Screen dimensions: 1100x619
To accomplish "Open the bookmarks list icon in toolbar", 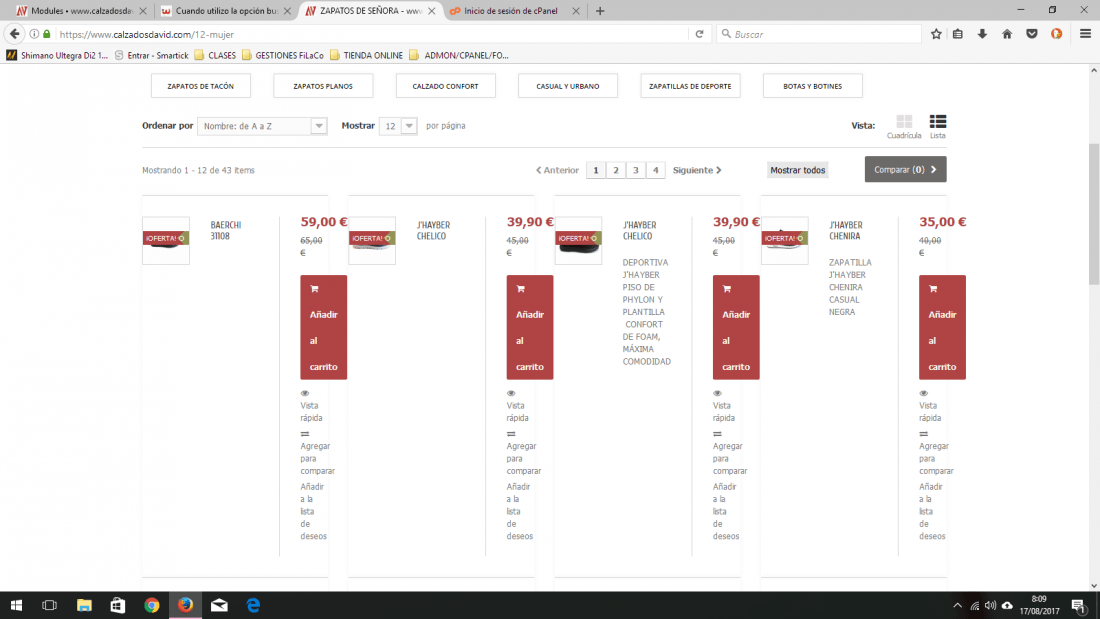I will pos(958,34).
